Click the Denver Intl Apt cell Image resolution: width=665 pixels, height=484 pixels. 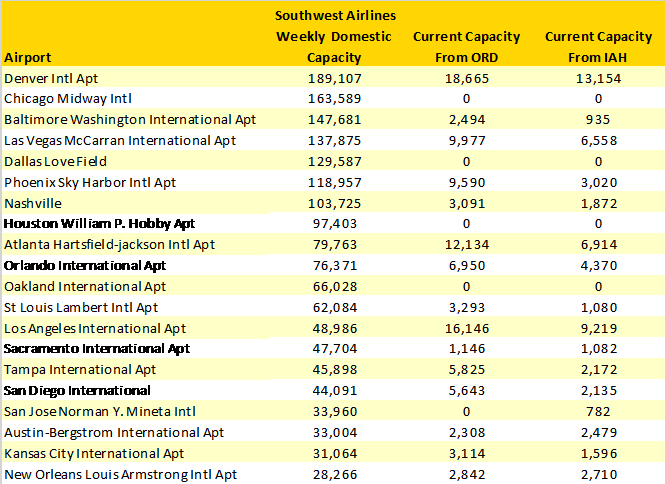point(52,78)
